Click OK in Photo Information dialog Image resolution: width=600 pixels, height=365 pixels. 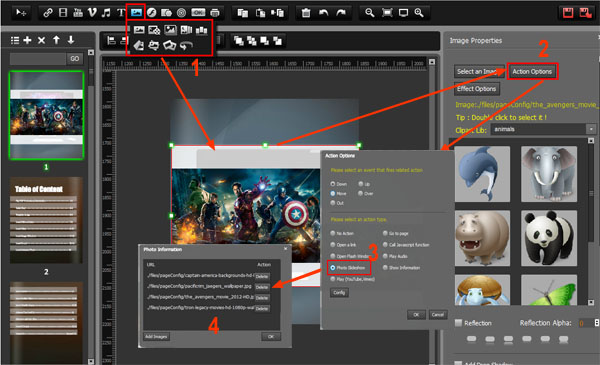(x=271, y=337)
